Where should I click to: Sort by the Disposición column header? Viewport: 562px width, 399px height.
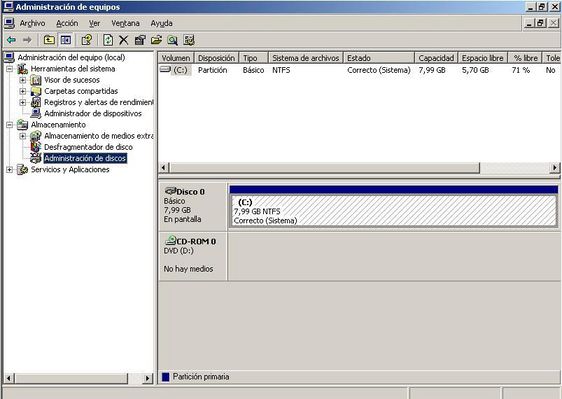216,58
